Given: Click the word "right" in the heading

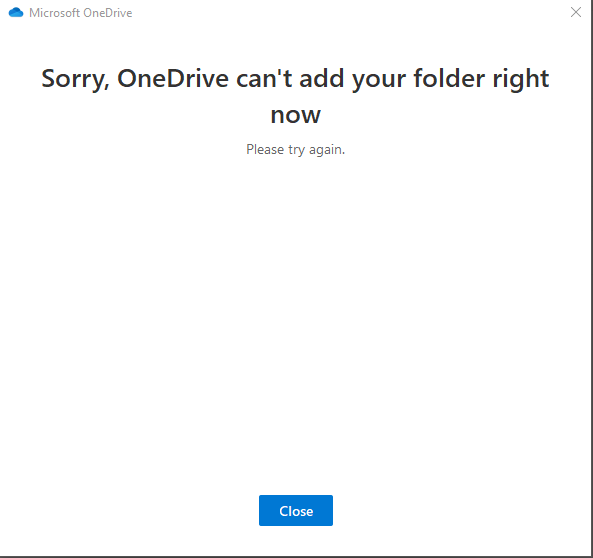Looking at the screenshot, I should [520, 79].
